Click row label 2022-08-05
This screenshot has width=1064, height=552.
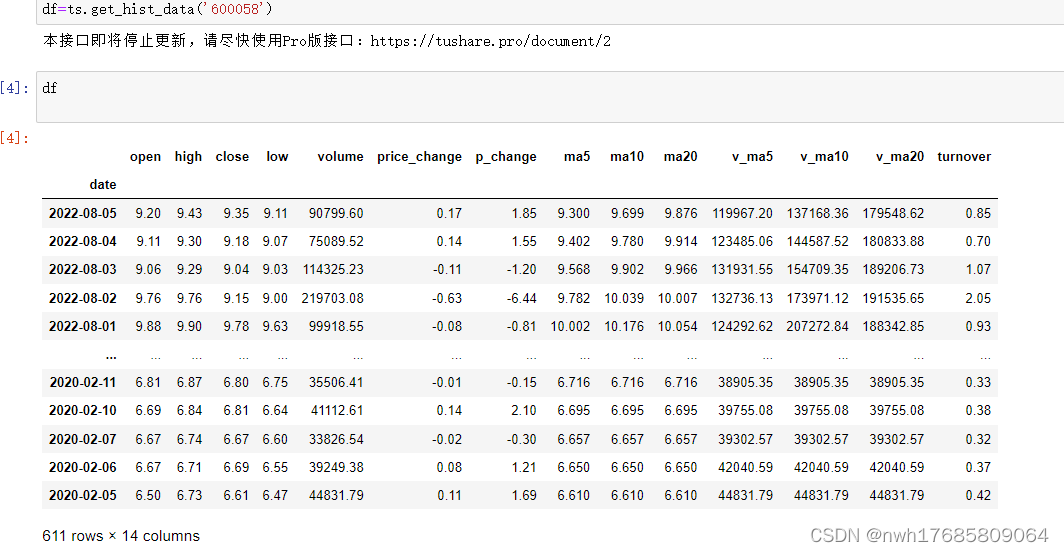click(83, 213)
